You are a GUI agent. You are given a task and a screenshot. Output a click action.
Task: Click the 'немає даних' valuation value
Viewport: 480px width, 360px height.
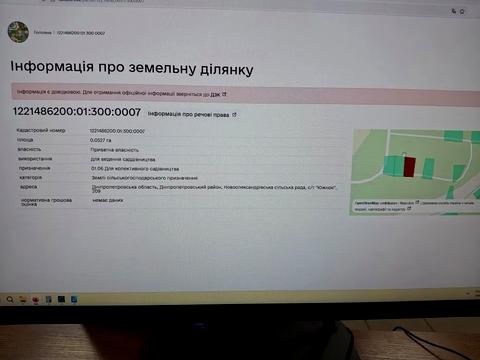tap(108, 200)
